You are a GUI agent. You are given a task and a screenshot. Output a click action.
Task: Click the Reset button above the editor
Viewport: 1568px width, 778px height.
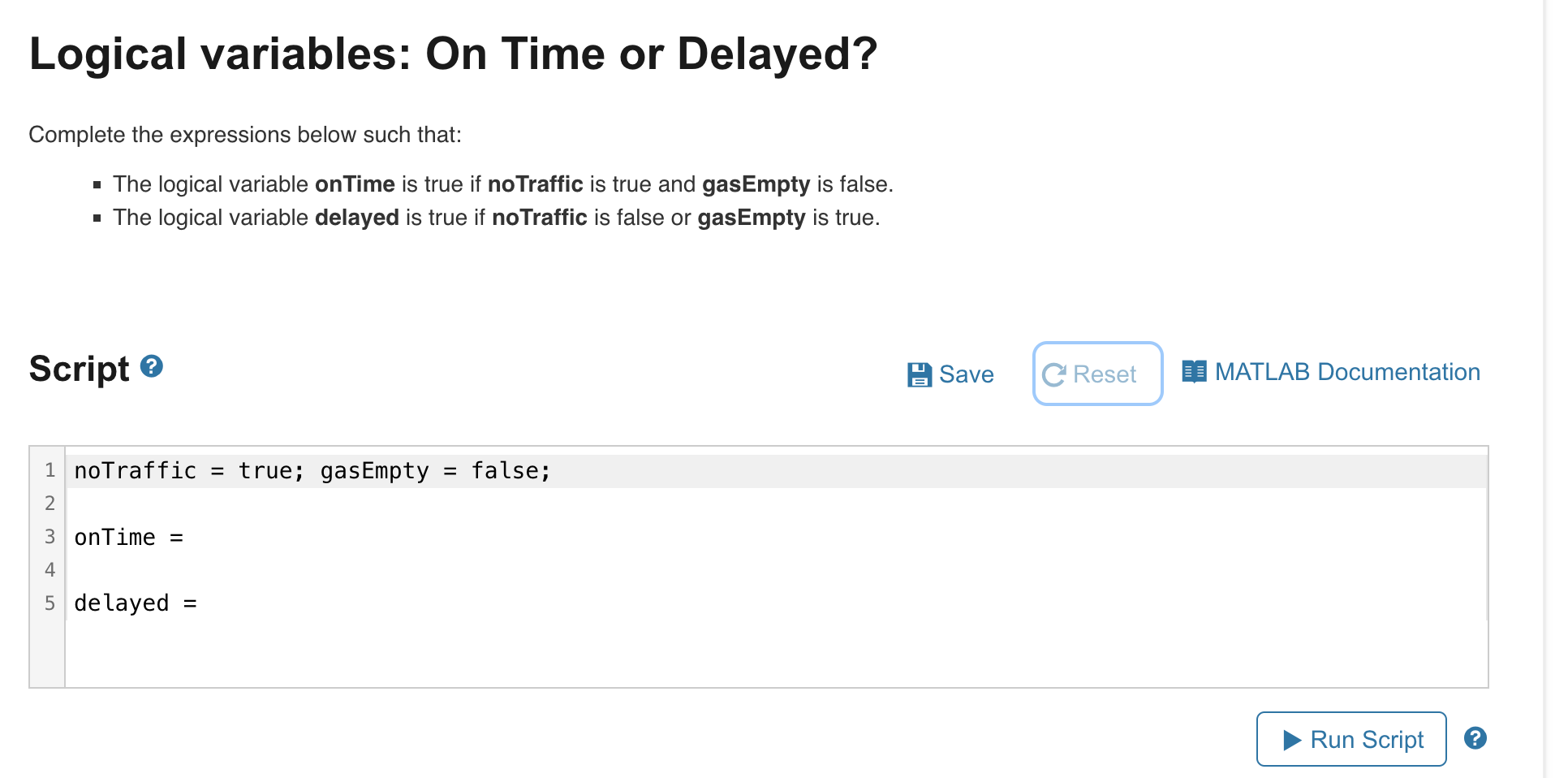tap(1097, 374)
